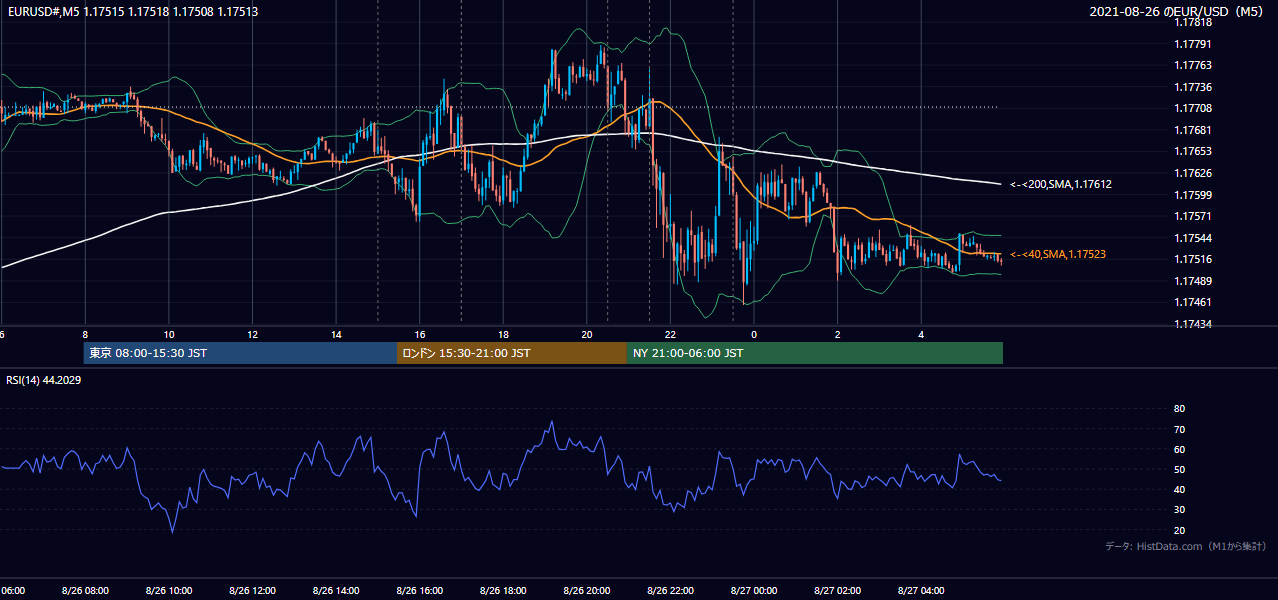Click price axis value 1.17461
The height and width of the screenshot is (600, 1278).
click(1192, 302)
